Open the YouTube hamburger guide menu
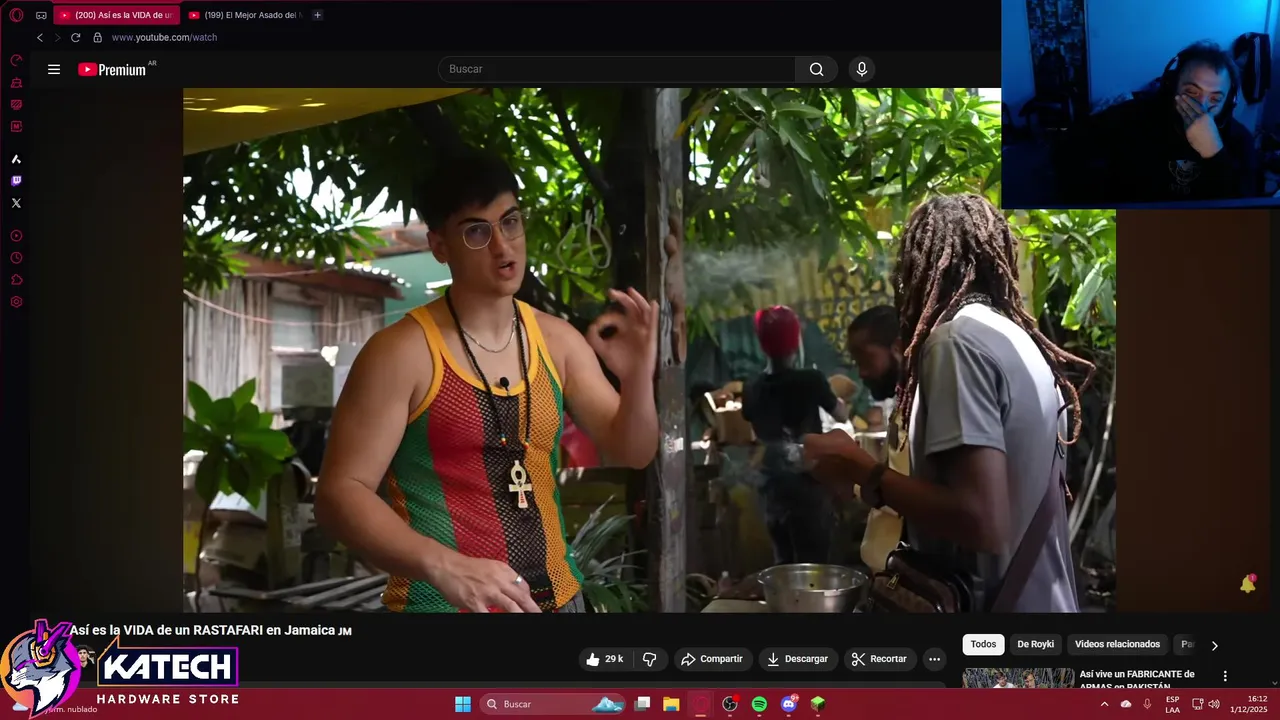The height and width of the screenshot is (720, 1280). point(54,69)
